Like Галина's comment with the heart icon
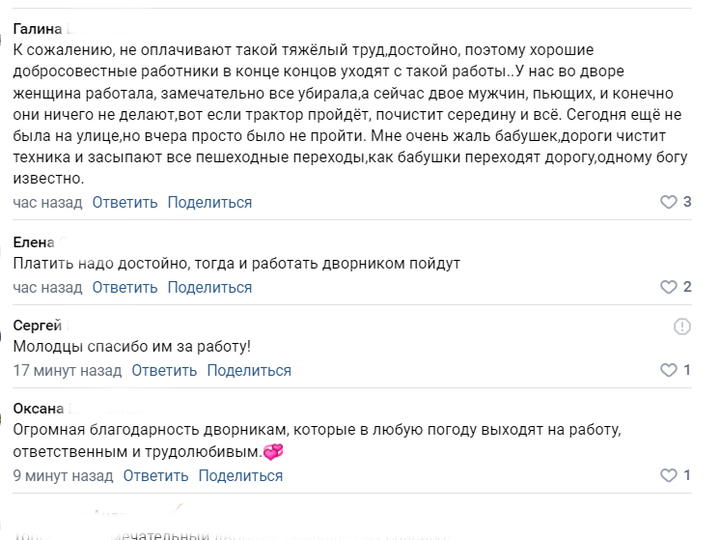 (669, 202)
